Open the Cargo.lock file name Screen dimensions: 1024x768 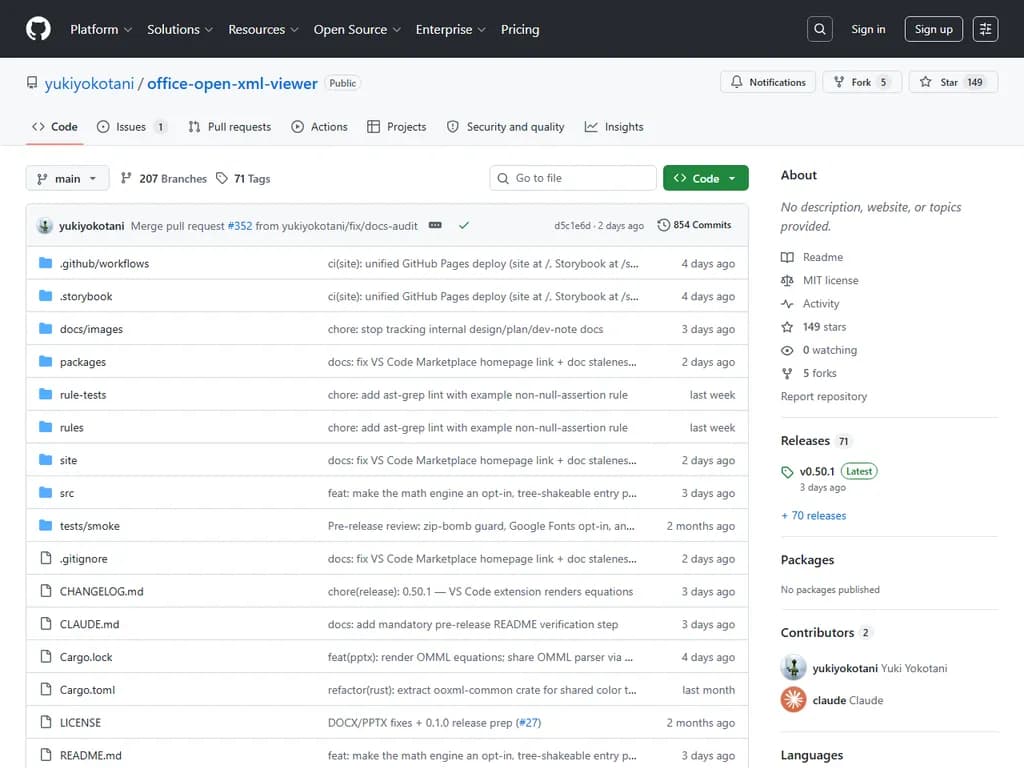[x=86, y=657]
